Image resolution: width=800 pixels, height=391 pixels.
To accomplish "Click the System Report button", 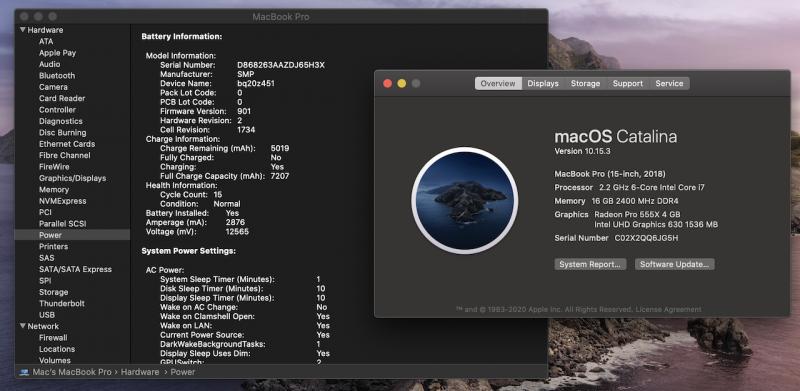I will click(590, 264).
